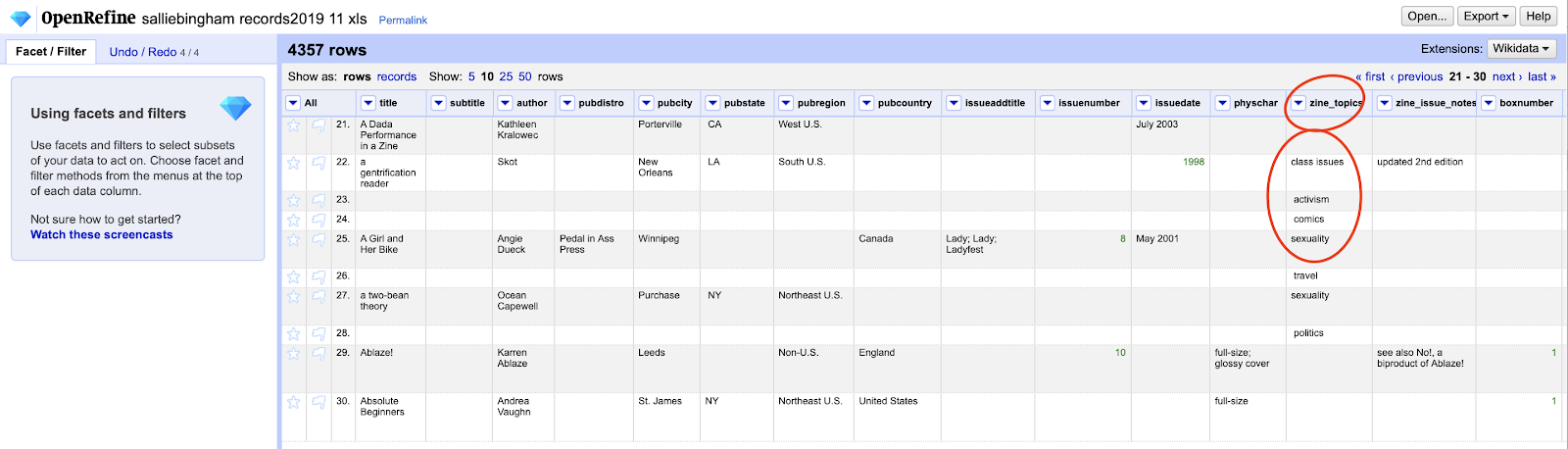Click the 'Pedal in Ass Press' pubdistro cell
Viewport: 1568px width, 449px height.
tap(587, 244)
